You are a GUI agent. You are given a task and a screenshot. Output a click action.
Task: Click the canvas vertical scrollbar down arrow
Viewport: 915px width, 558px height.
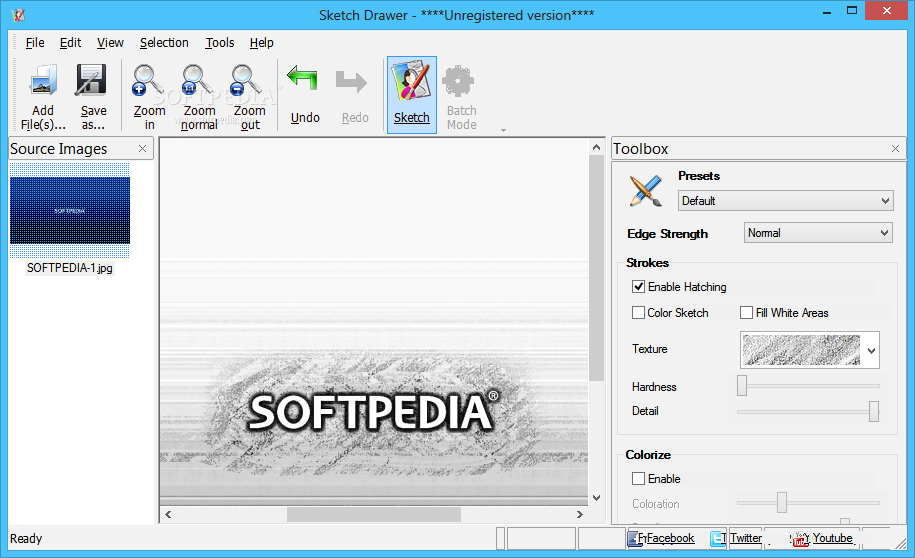[x=596, y=498]
